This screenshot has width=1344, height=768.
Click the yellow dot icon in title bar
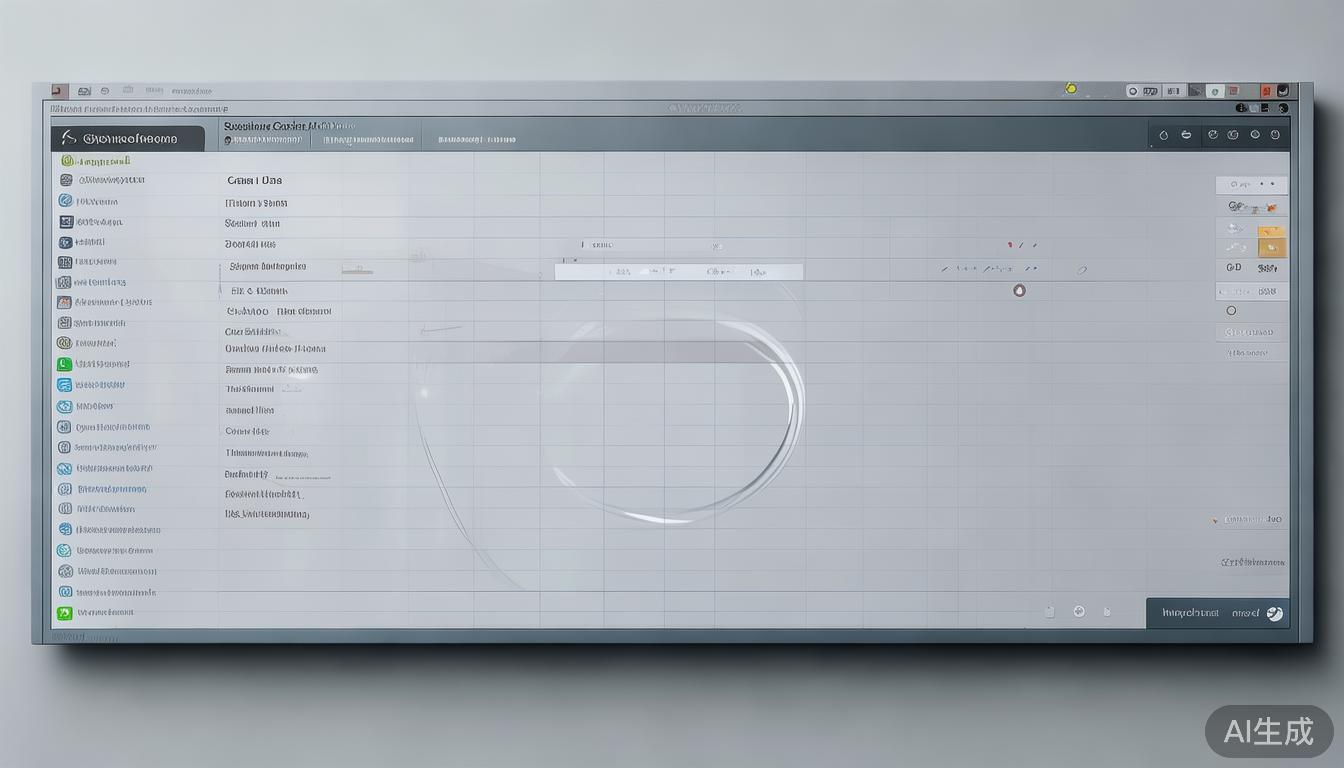click(x=1071, y=89)
